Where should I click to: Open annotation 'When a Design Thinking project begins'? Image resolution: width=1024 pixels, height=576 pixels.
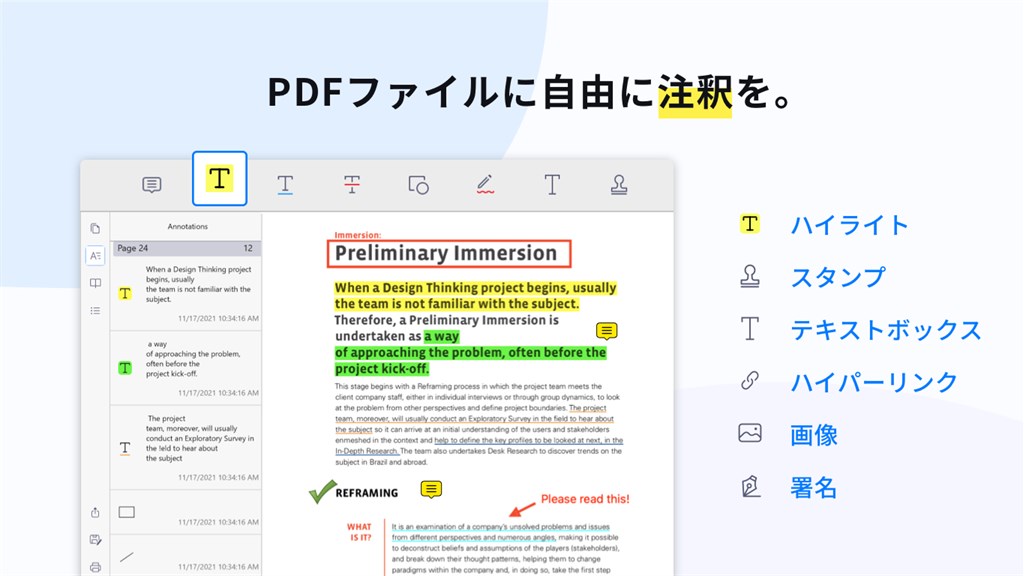pyautogui.click(x=186, y=293)
